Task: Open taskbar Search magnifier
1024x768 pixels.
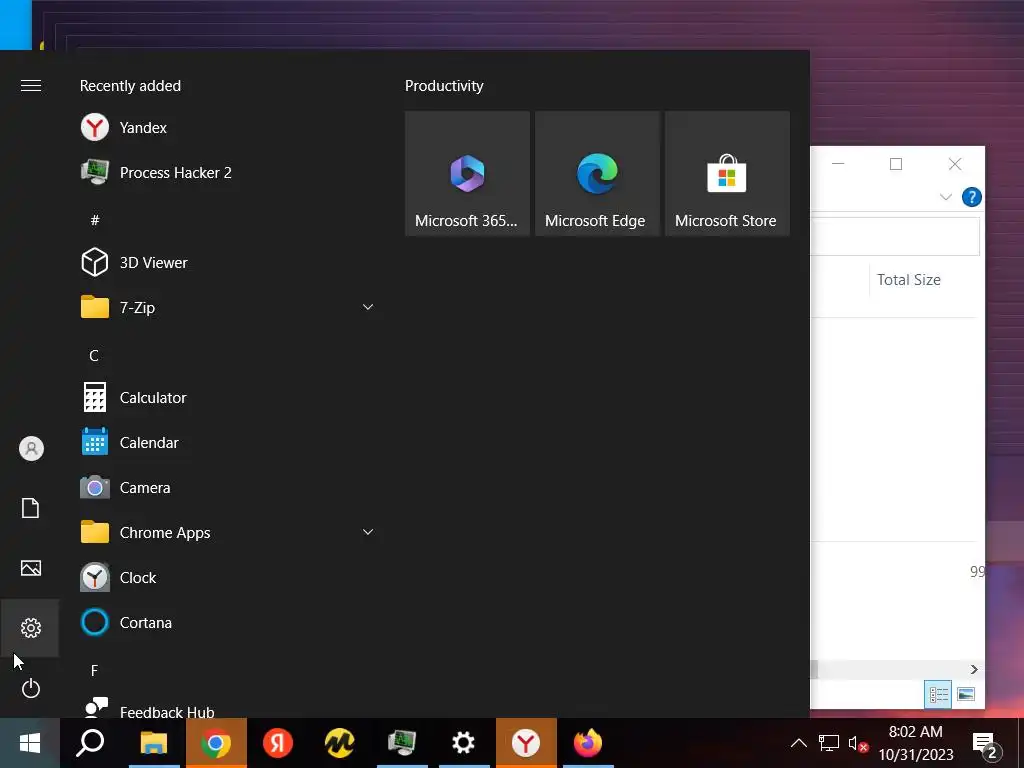Action: (x=90, y=743)
